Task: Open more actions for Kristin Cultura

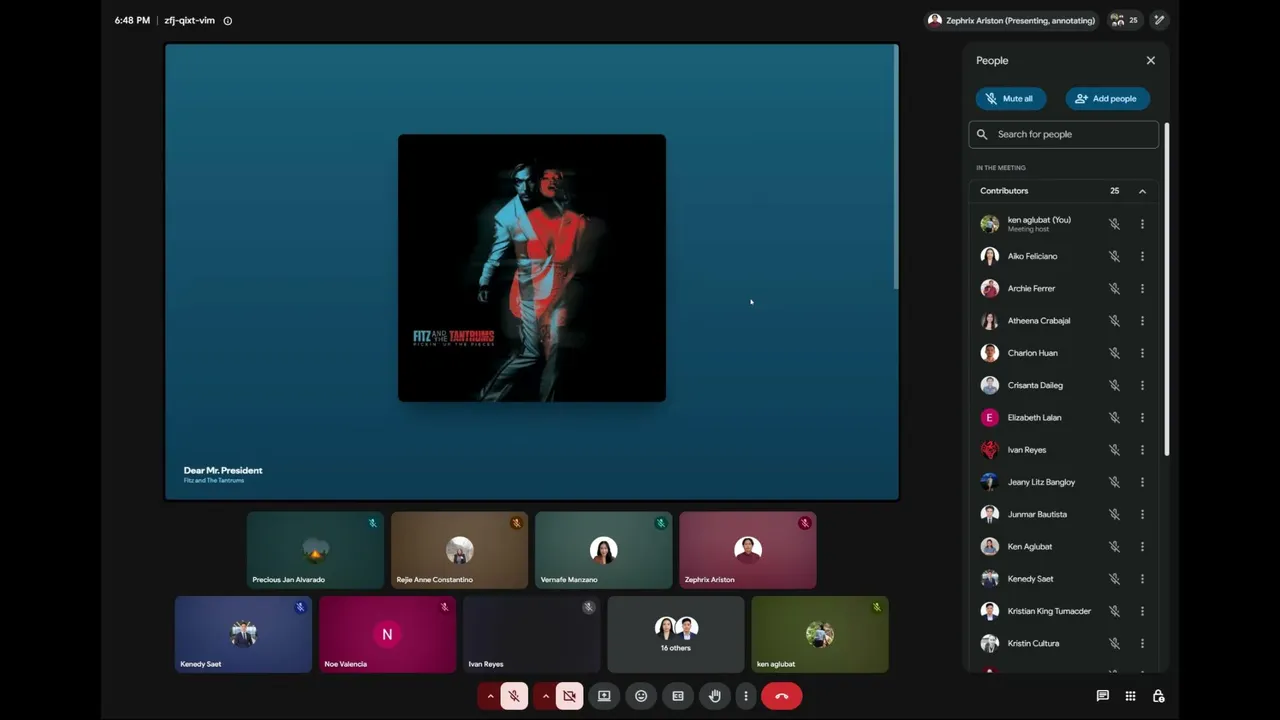Action: tap(1142, 643)
